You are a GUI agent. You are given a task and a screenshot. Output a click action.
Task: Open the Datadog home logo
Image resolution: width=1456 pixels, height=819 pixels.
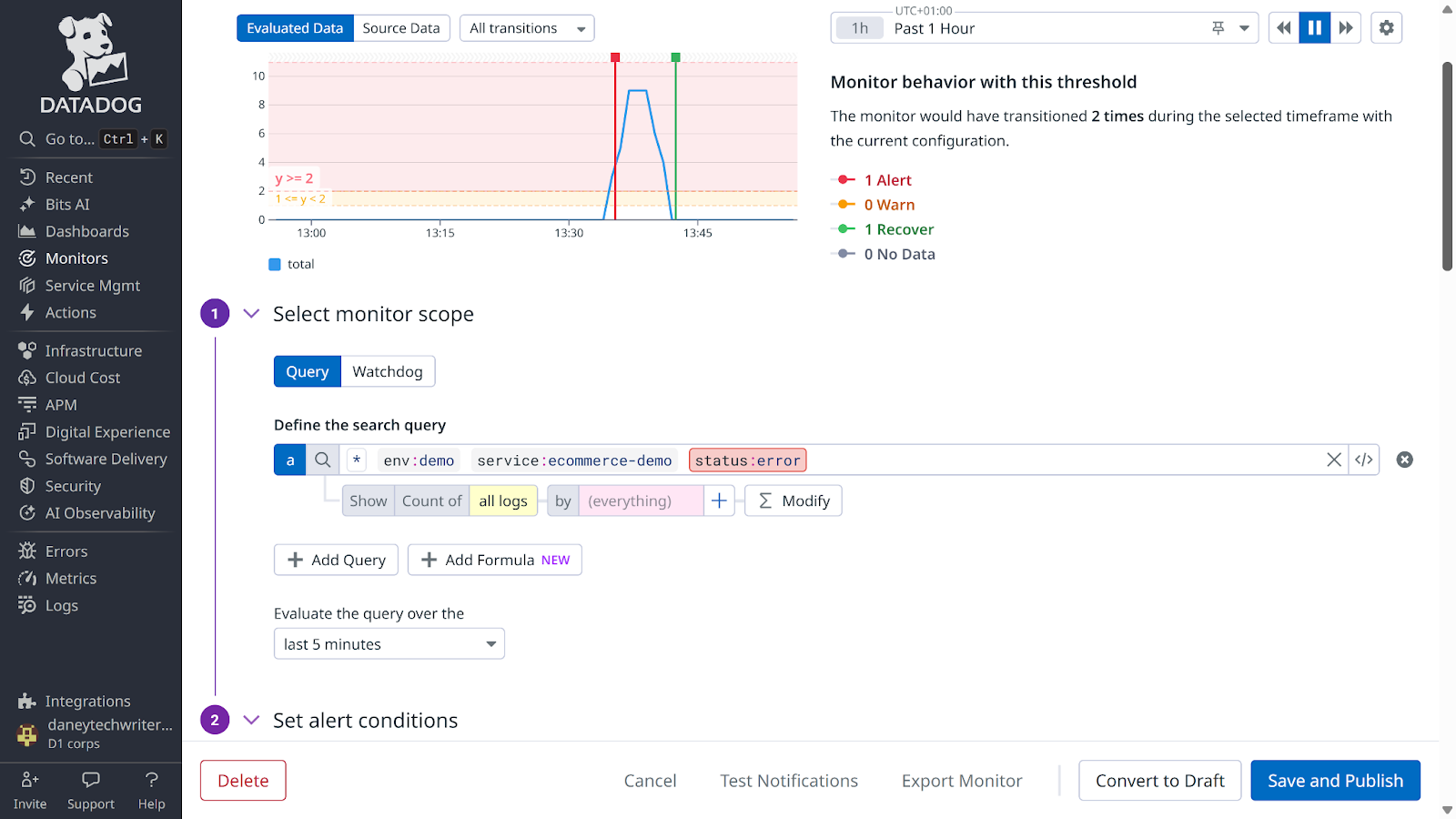(91, 64)
